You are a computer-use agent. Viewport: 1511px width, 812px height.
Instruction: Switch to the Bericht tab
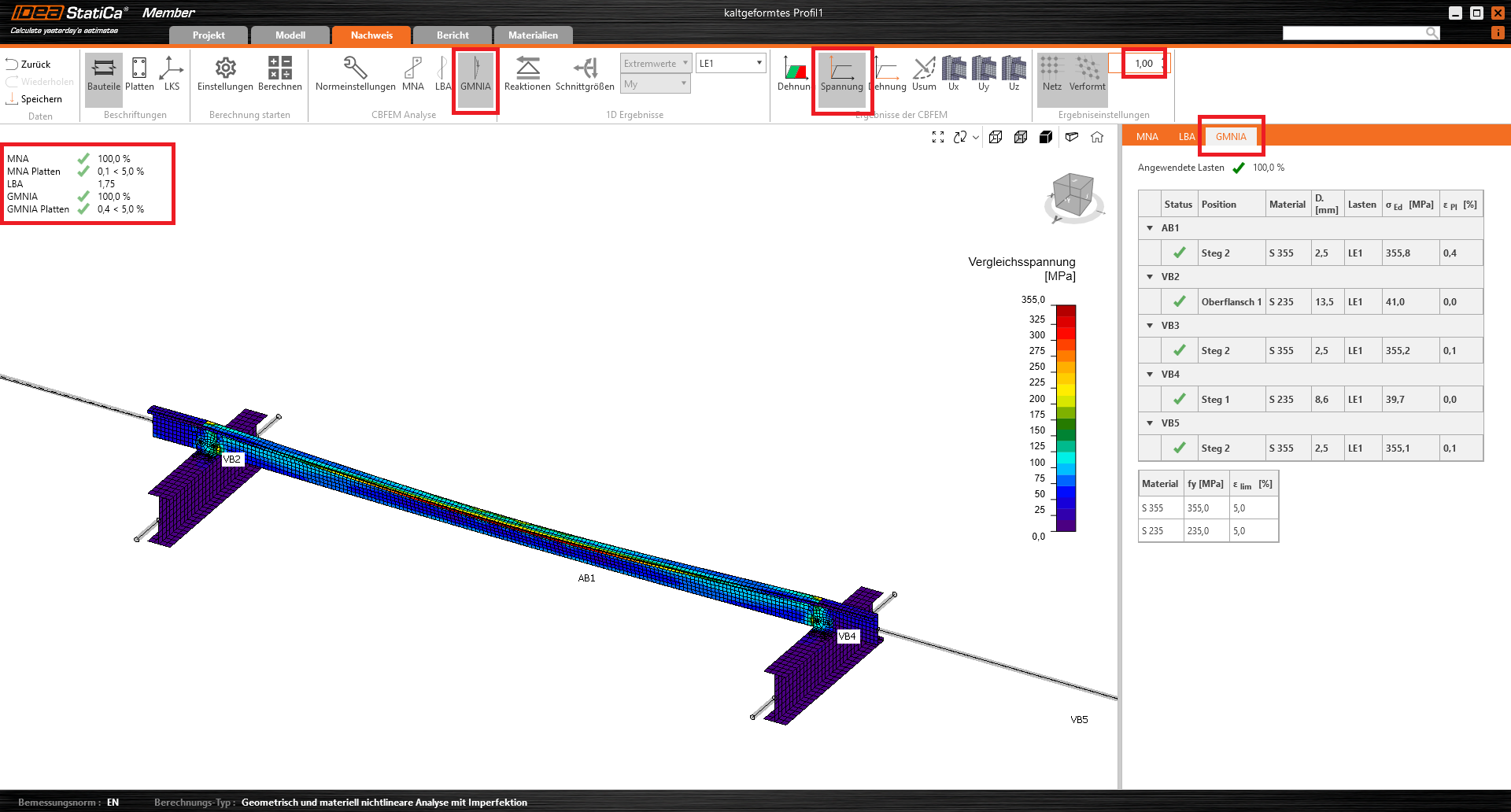453,35
